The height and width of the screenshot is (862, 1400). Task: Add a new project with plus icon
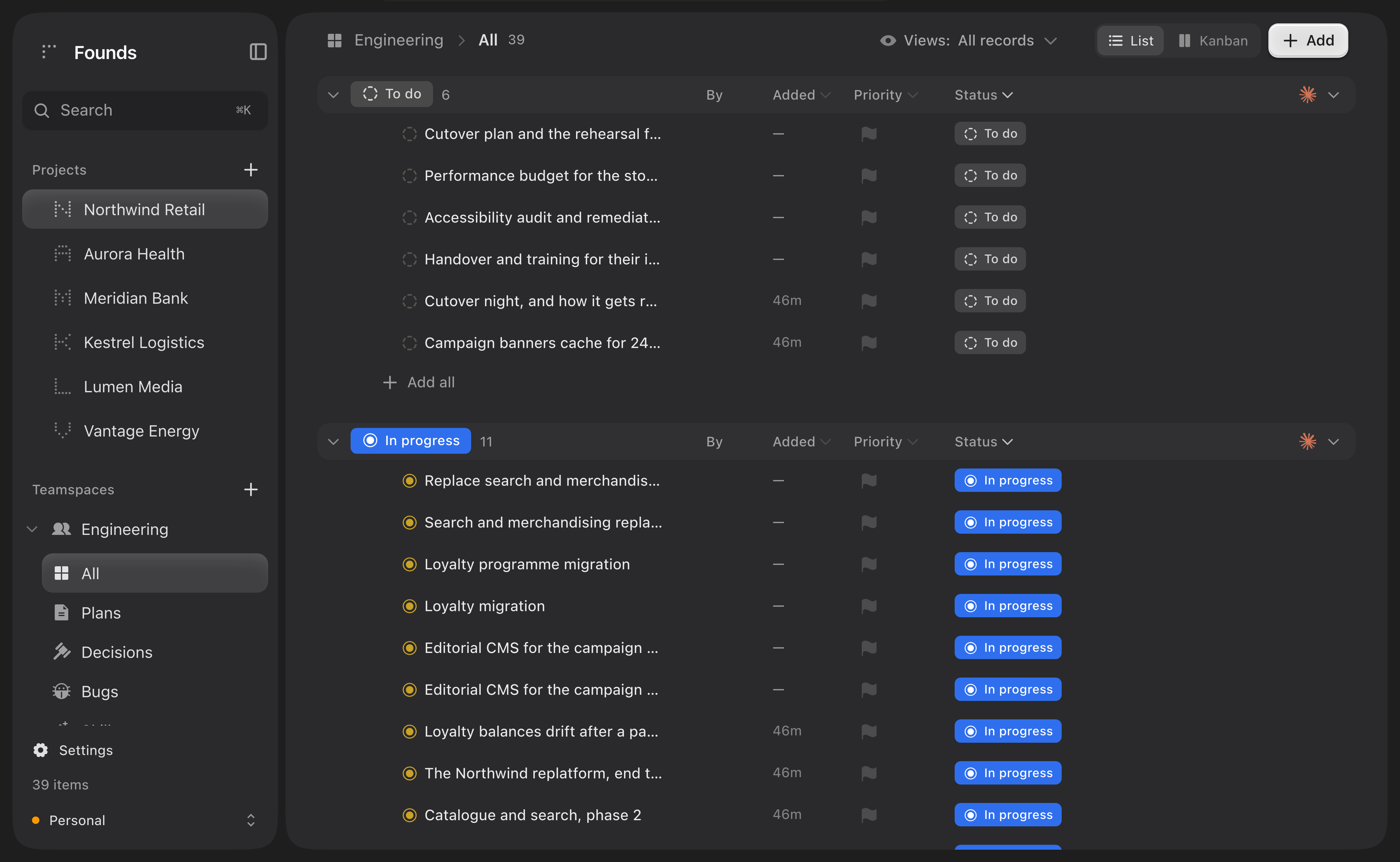point(251,170)
